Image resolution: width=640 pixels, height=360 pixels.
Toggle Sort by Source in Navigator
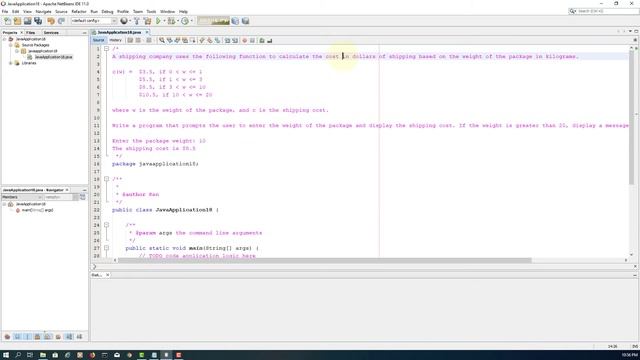(79, 337)
